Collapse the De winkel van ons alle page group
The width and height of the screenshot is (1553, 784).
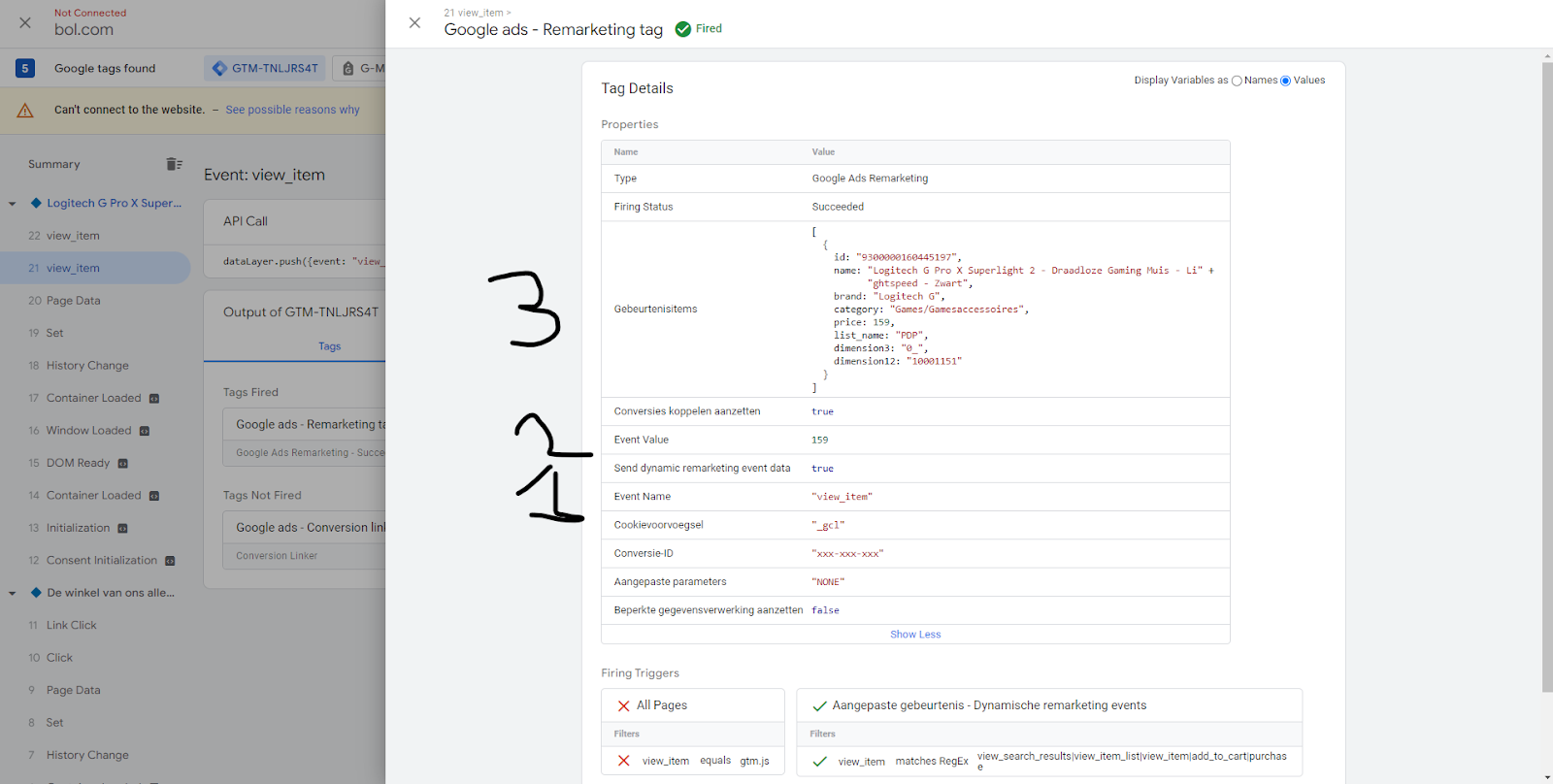point(13,593)
